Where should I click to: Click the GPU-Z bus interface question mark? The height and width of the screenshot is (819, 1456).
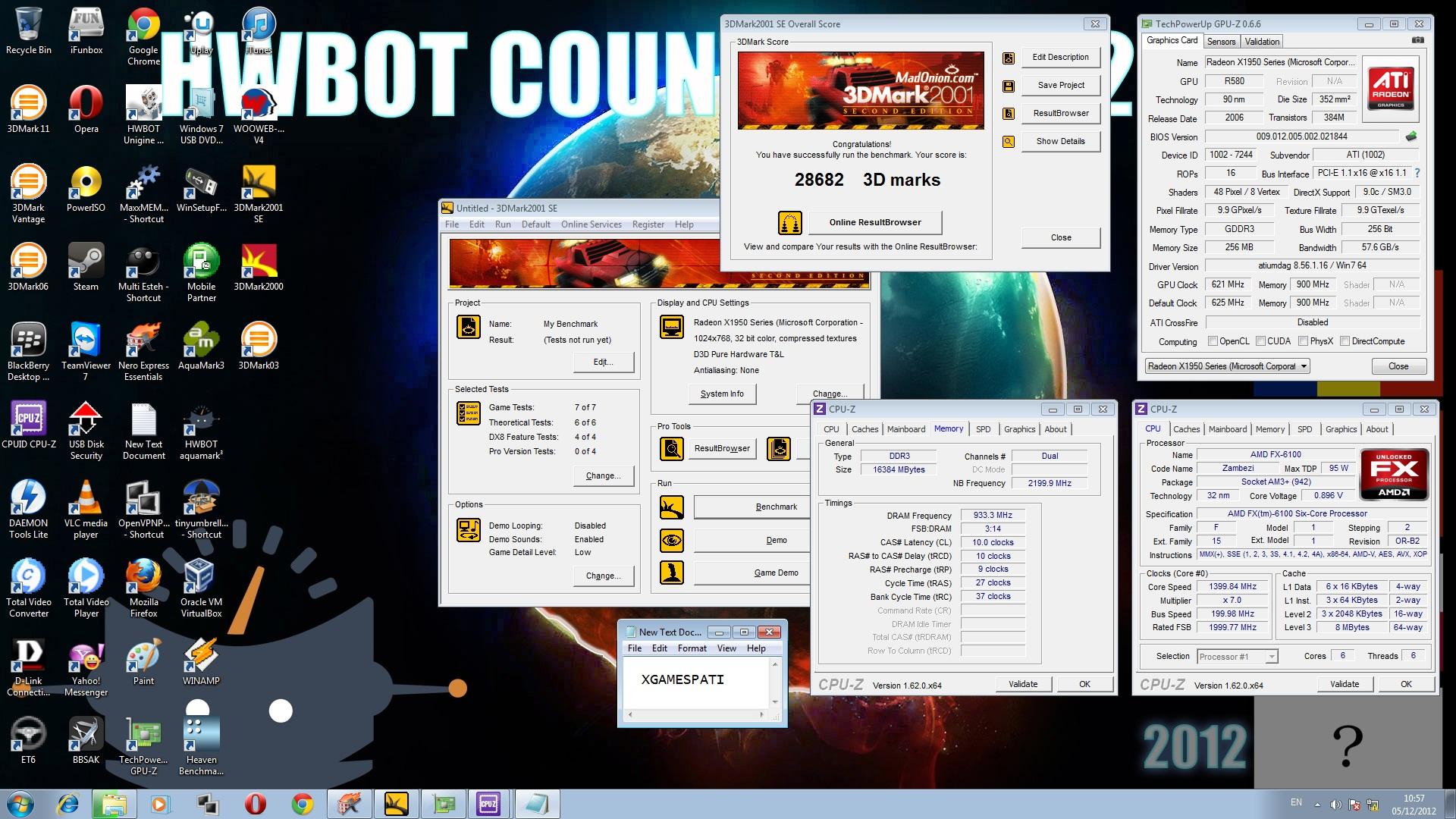click(x=1417, y=173)
